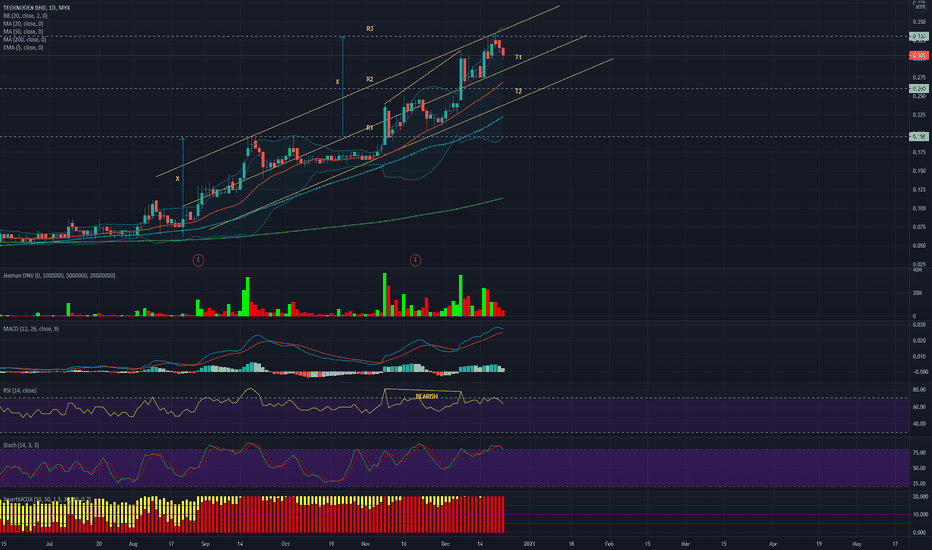Click the lowest dashed-line price tag
Image resolution: width=932 pixels, height=550 pixels.
pyautogui.click(x=919, y=137)
